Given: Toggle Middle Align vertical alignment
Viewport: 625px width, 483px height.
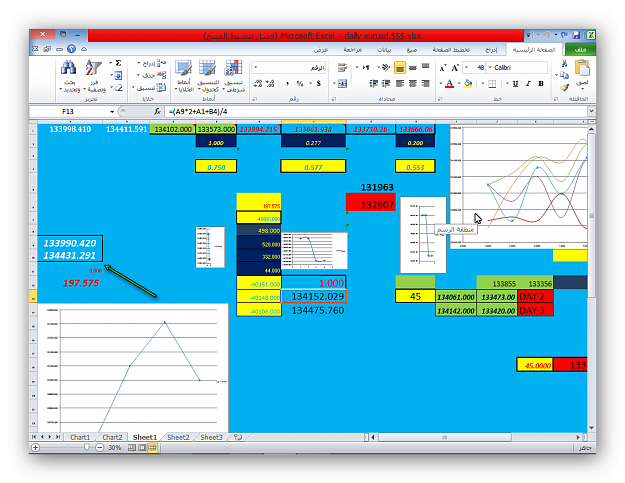Looking at the screenshot, I should pos(413,68).
